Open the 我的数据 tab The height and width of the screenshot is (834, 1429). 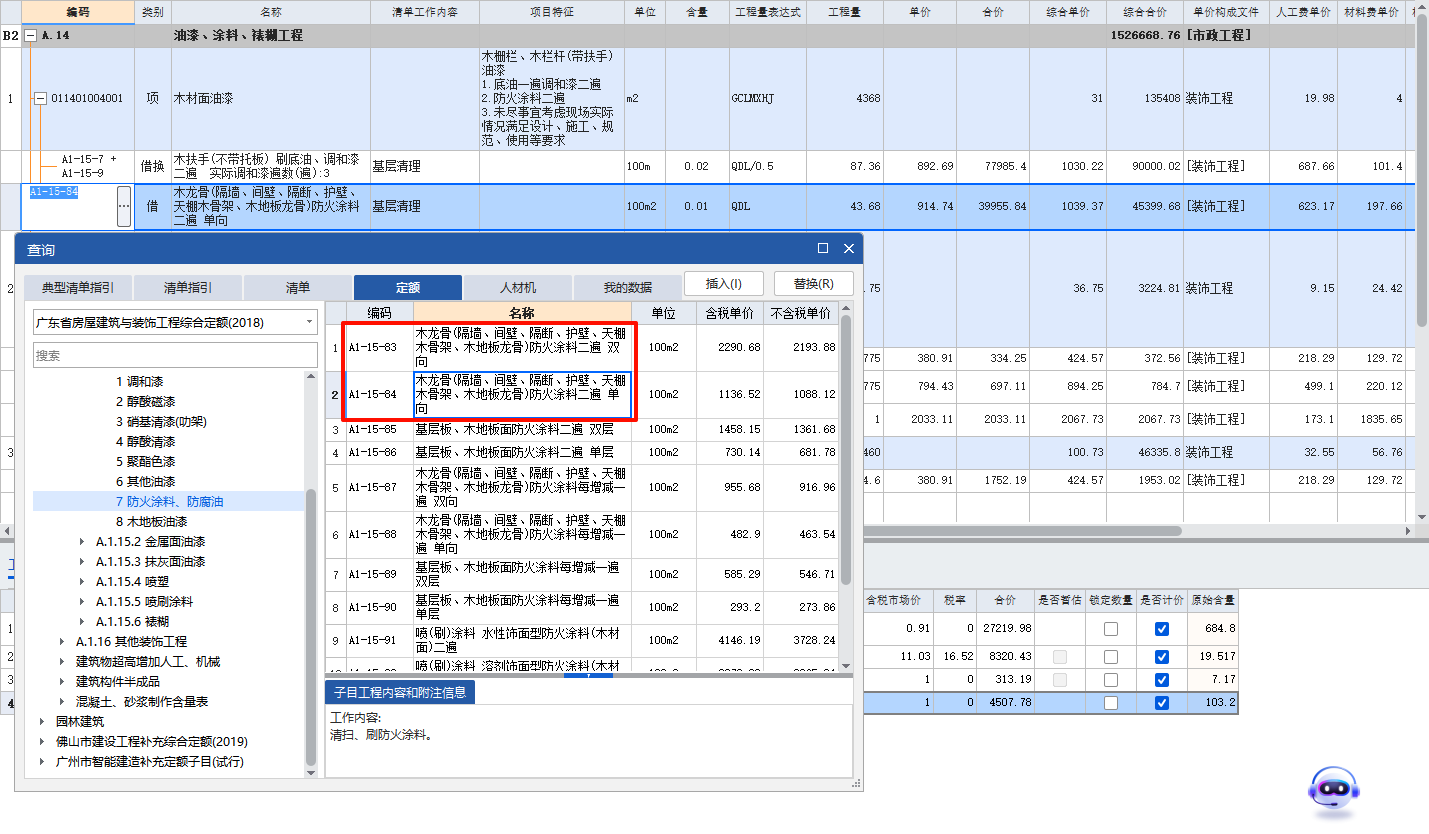pos(627,288)
